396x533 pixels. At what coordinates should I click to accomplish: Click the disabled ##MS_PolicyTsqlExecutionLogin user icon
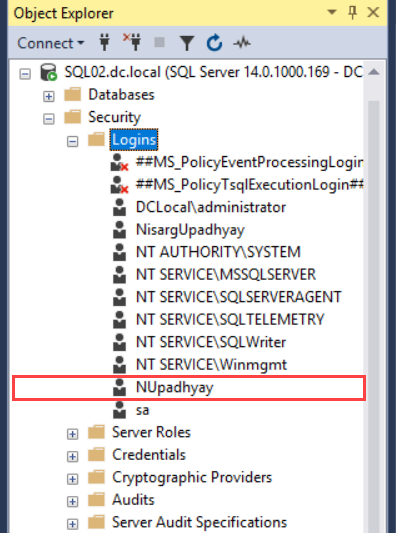[119, 185]
